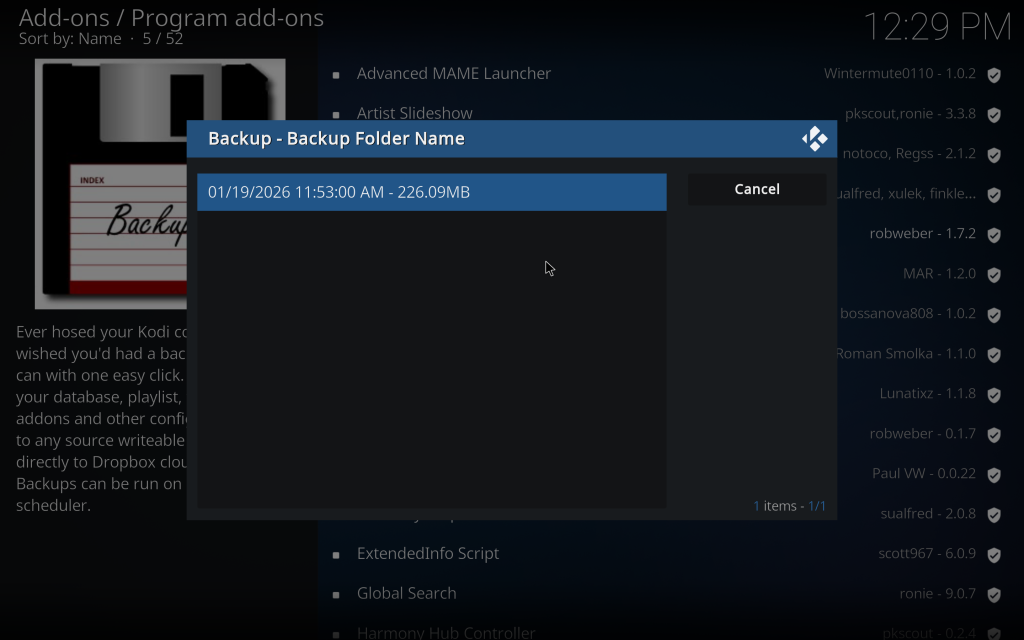
Task: Click the verified shield beside bossanova808 - 1.0.2
Action: tap(994, 315)
